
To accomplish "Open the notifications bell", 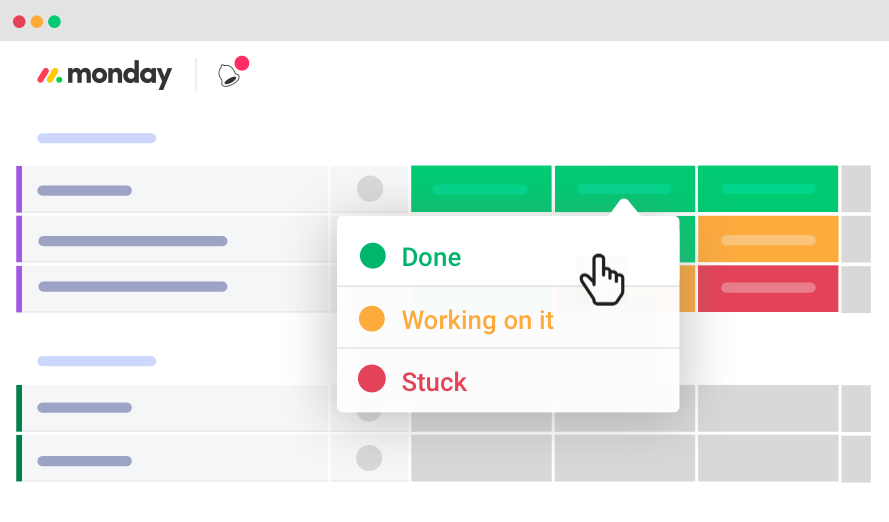I will point(230,75).
